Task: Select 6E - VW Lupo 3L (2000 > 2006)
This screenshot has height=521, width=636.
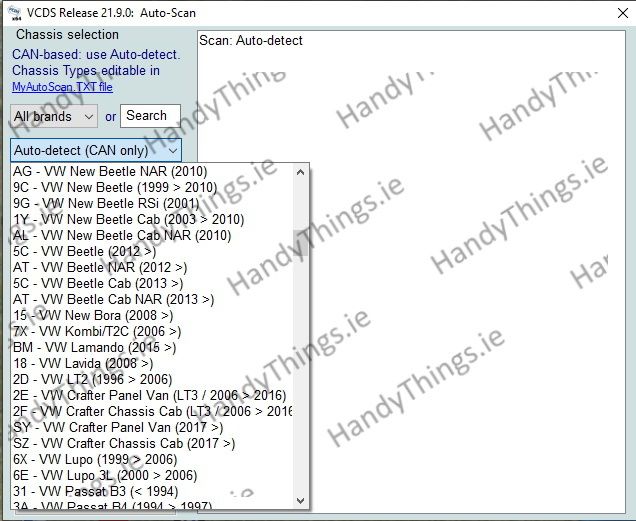Action: pos(152,475)
